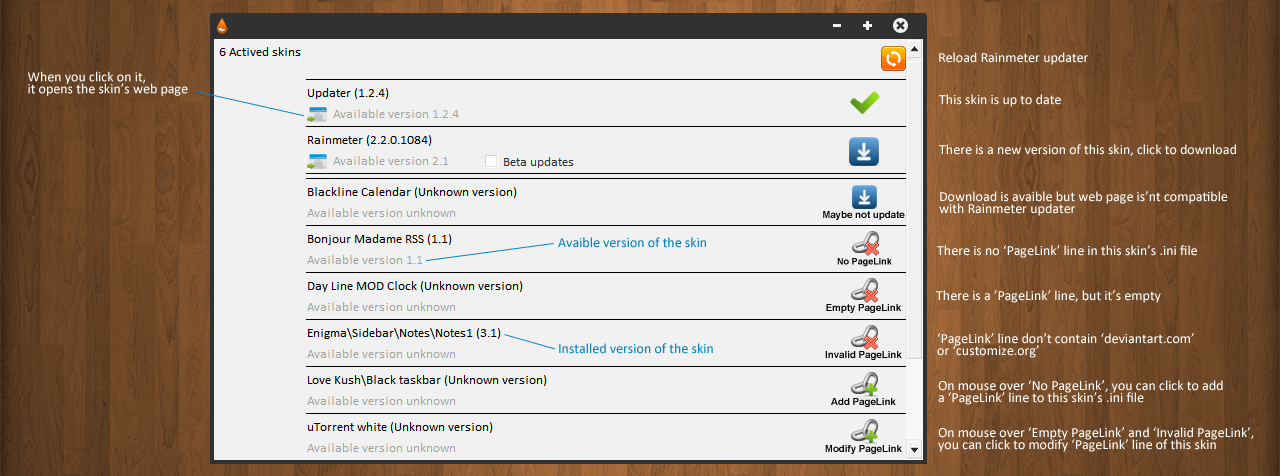Maximize the window with plus button
The height and width of the screenshot is (476, 1280).
tap(867, 26)
